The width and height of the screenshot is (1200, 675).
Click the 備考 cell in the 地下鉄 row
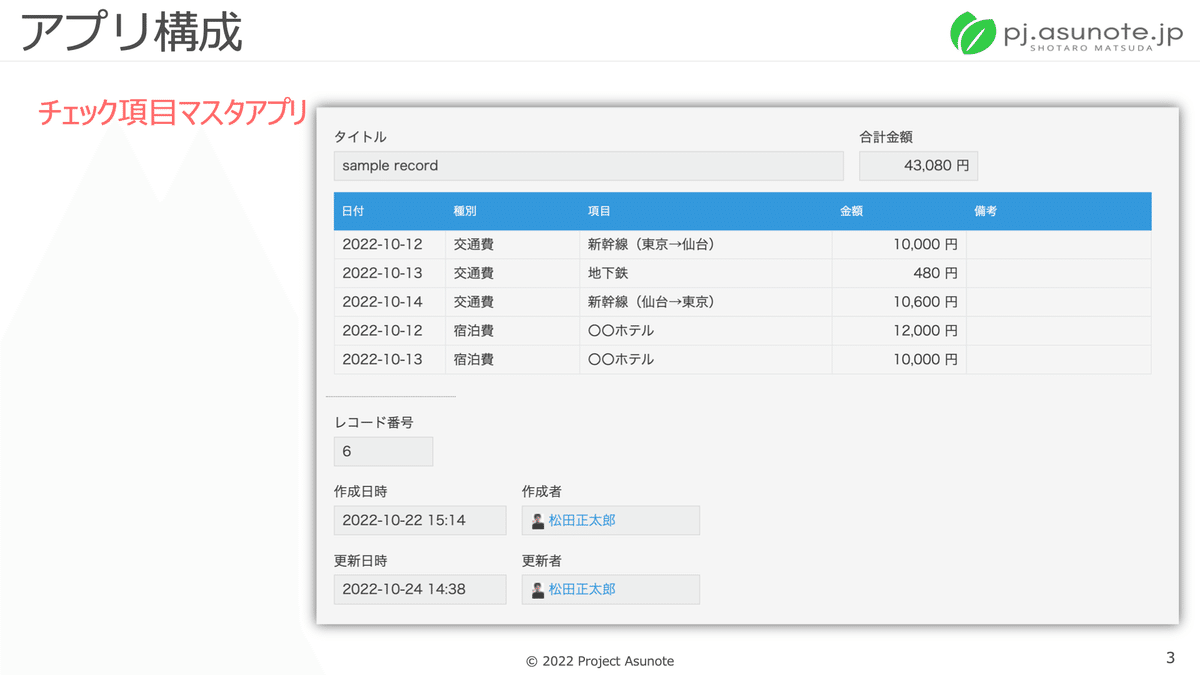pyautogui.click(x=1059, y=273)
